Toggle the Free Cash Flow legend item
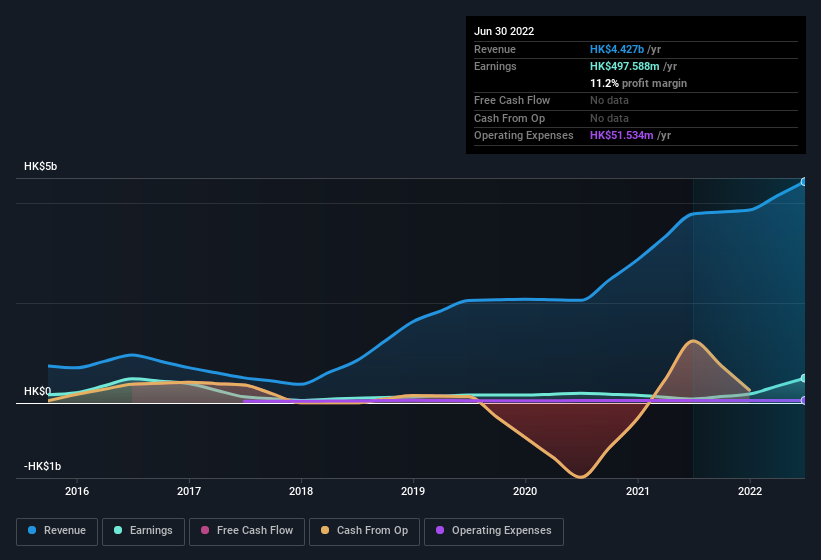 [x=246, y=531]
